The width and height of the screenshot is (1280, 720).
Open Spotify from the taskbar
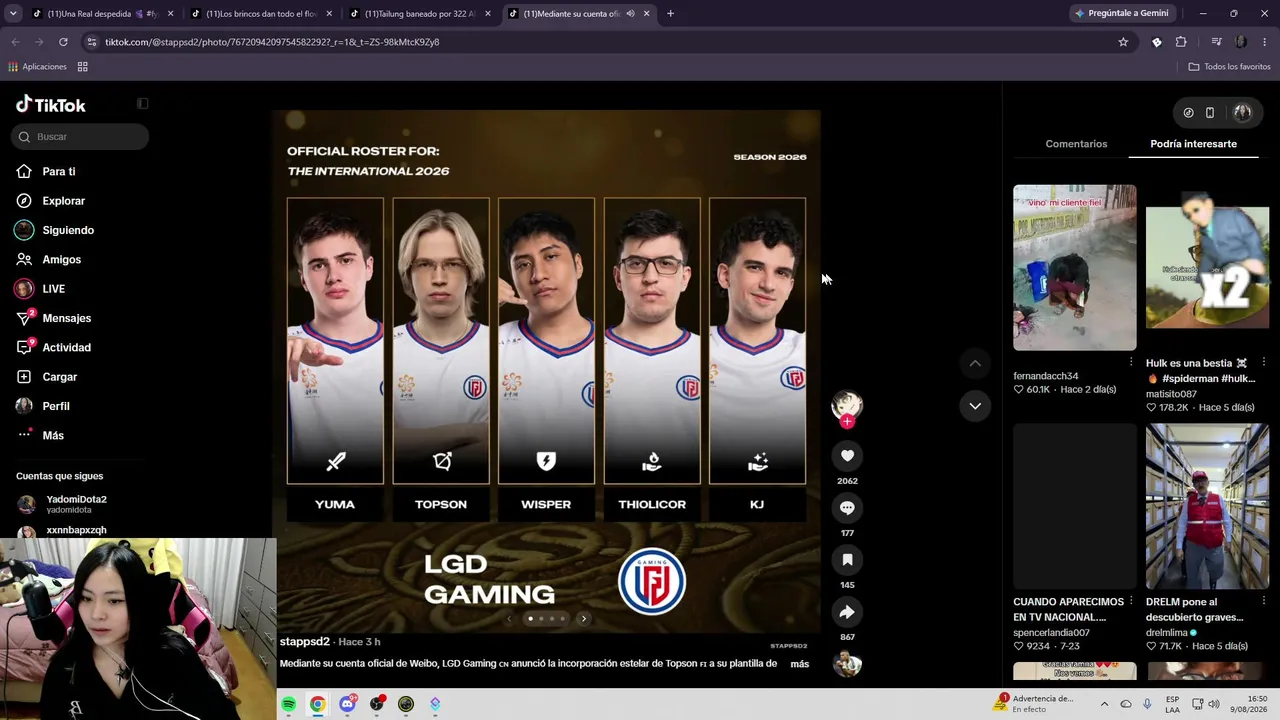[x=288, y=704]
